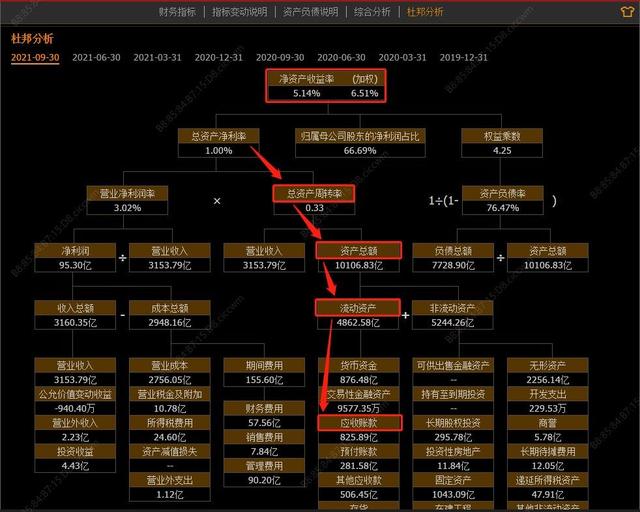Viewport: 640px width, 512px height.
Task: Select the 2021-06-30 report period
Action: point(96,58)
